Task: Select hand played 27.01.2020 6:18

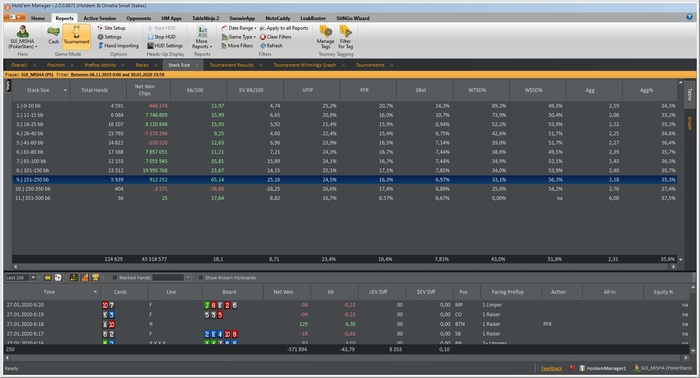Action: (x=346, y=324)
